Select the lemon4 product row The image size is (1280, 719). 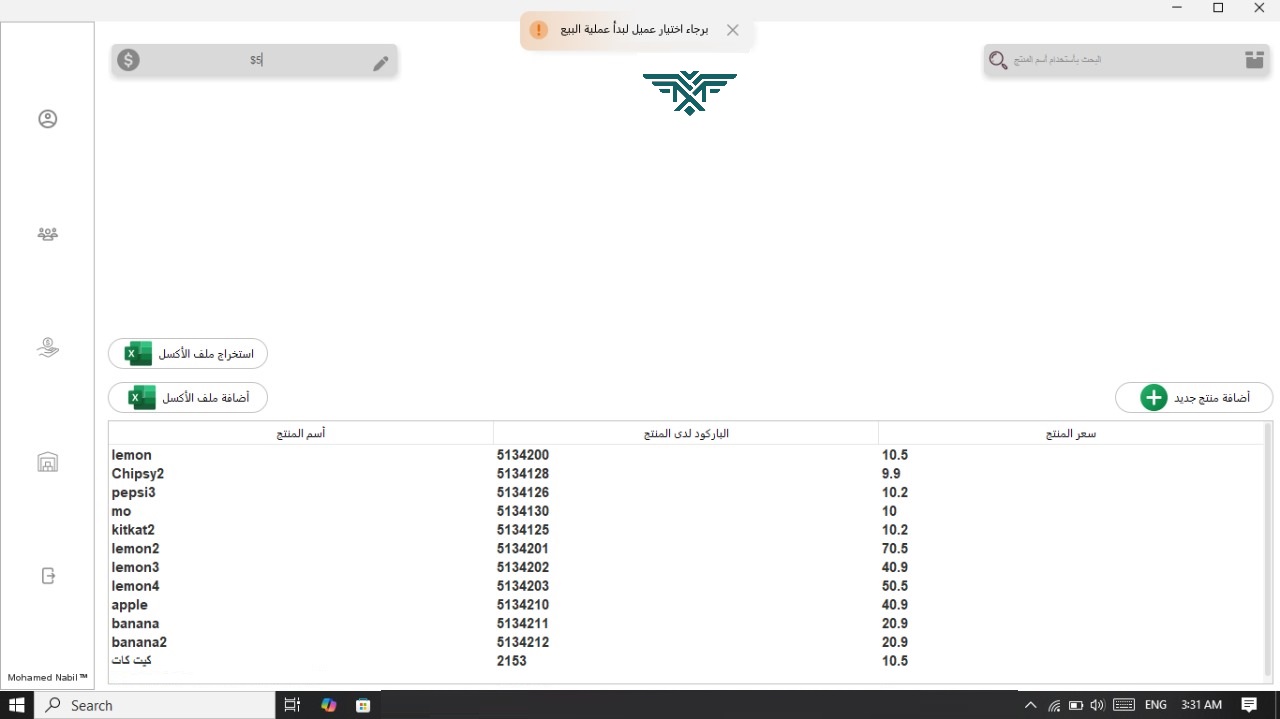click(x=686, y=586)
